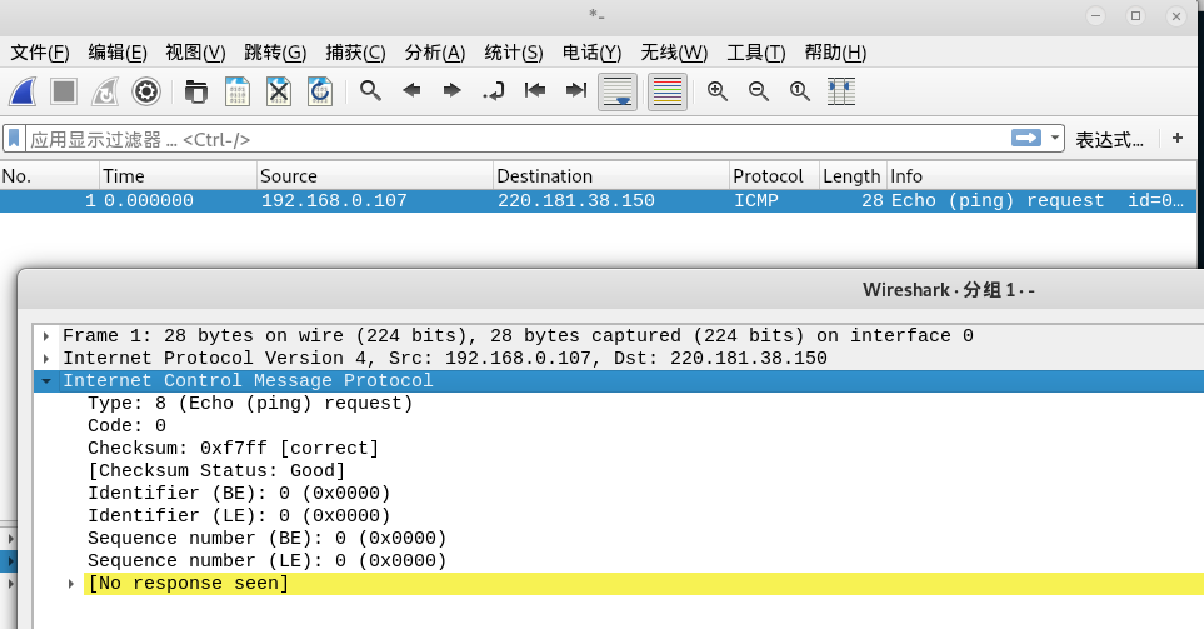Sort by the Length column header
The image size is (1204, 629).
pyautogui.click(x=853, y=176)
